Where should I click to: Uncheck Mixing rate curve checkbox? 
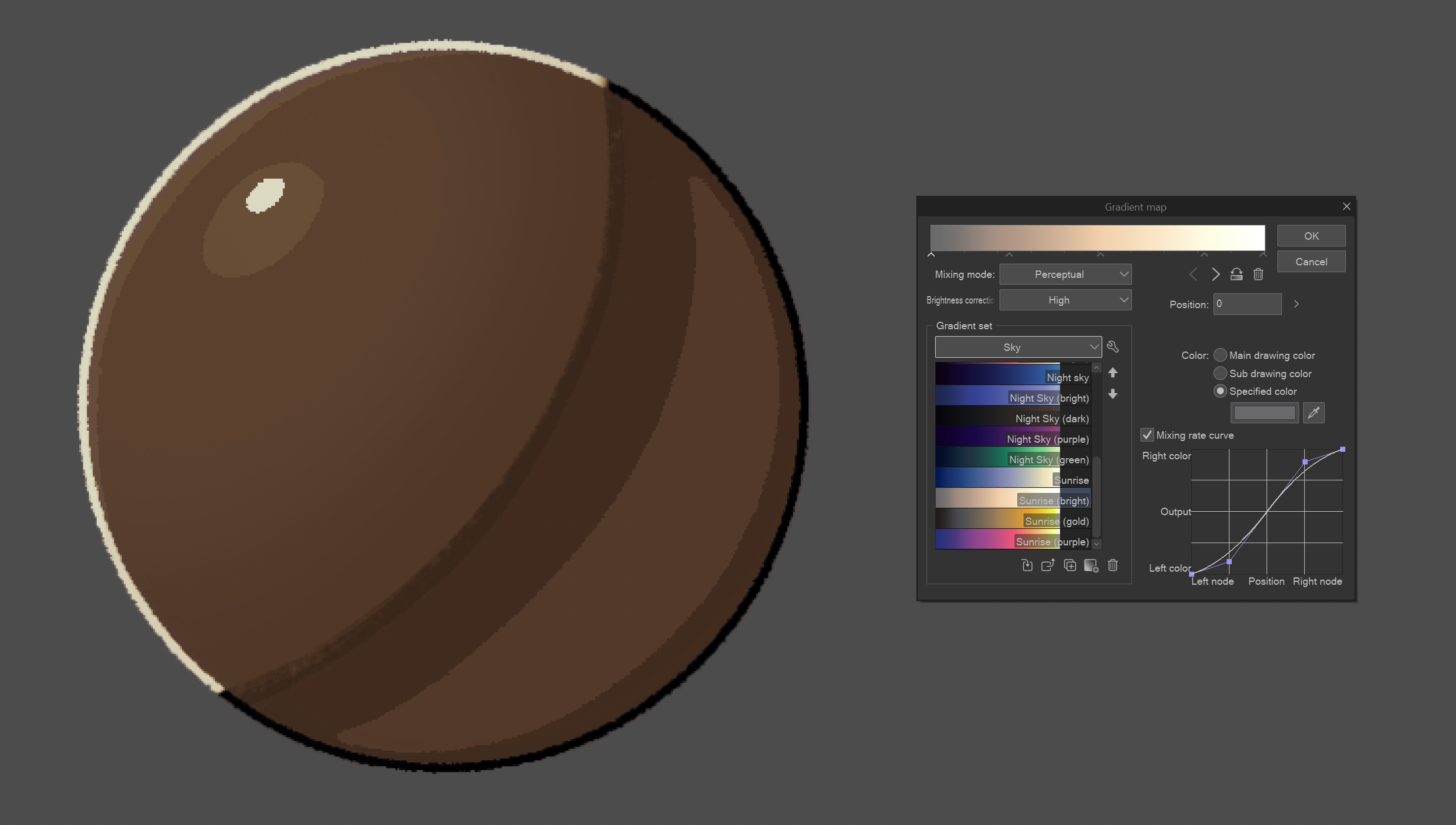[x=1147, y=435]
